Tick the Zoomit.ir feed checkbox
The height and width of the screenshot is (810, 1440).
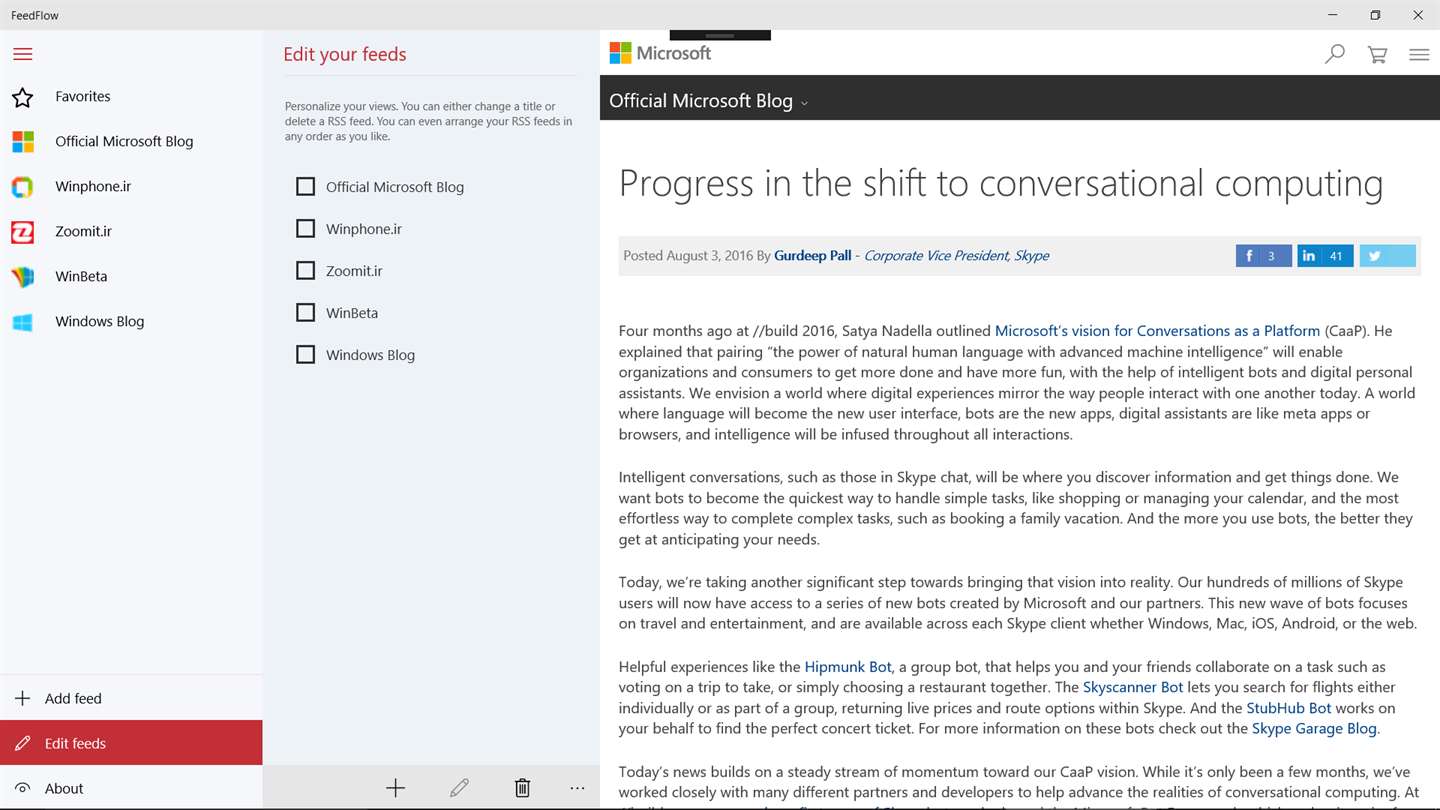[306, 271]
